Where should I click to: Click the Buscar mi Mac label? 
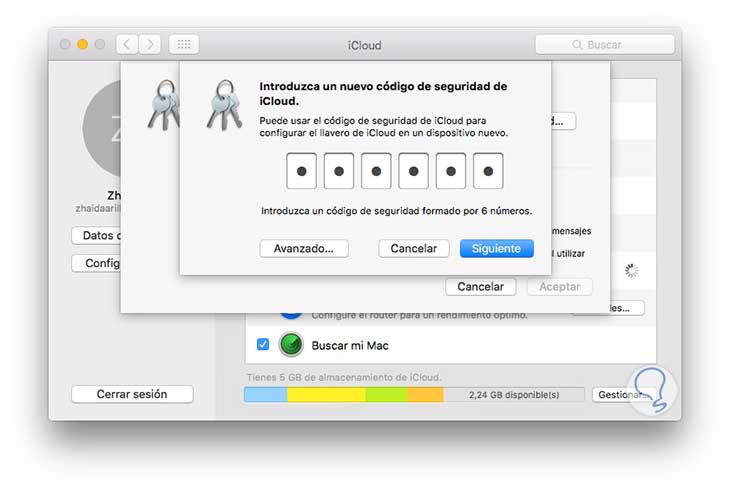pos(350,346)
